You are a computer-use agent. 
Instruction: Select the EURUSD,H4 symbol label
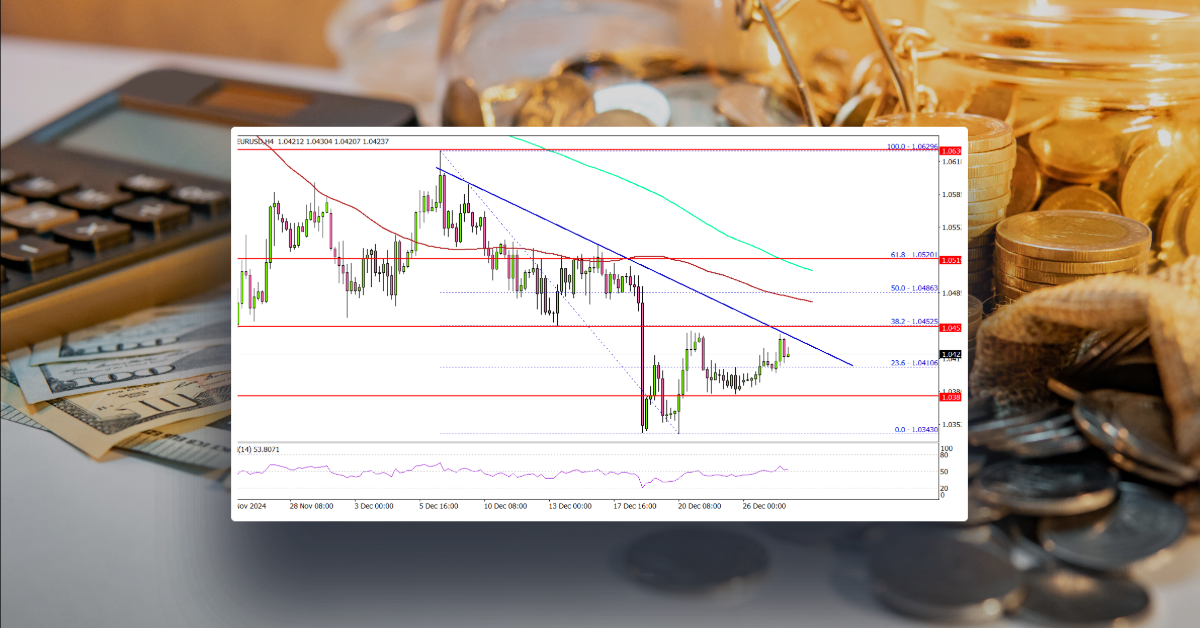coord(255,141)
